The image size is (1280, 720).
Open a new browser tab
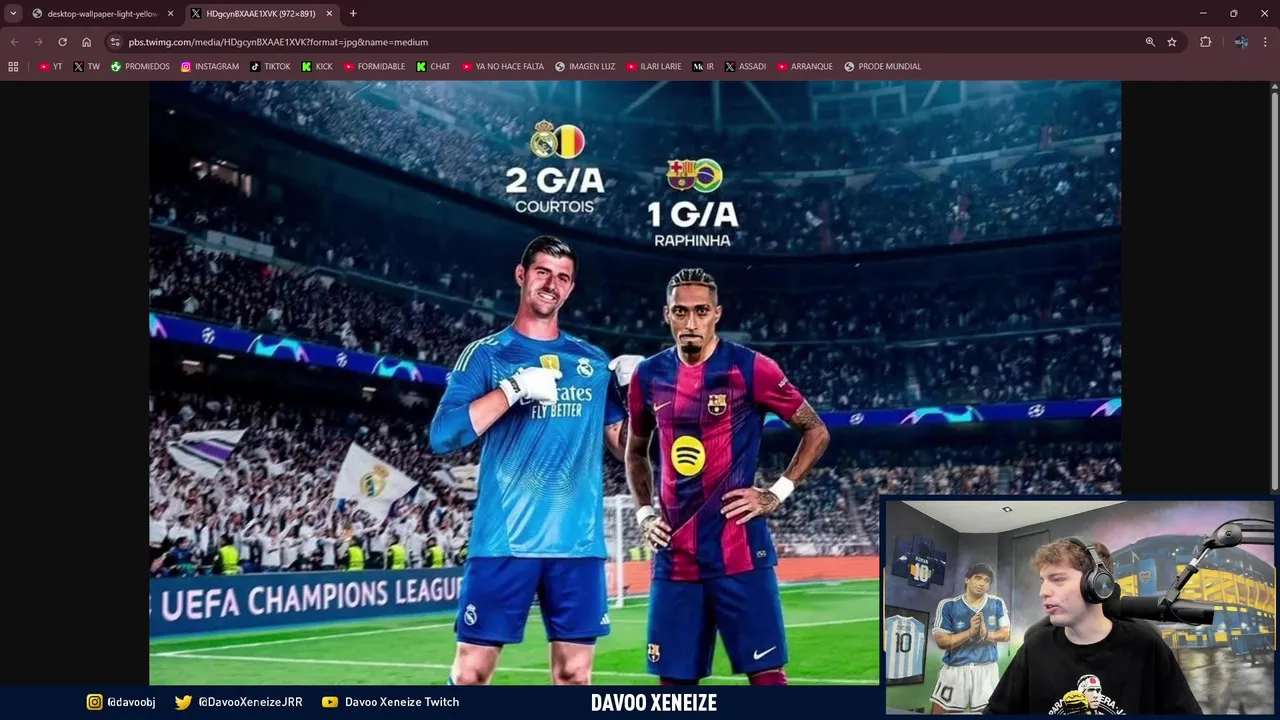[x=353, y=14]
